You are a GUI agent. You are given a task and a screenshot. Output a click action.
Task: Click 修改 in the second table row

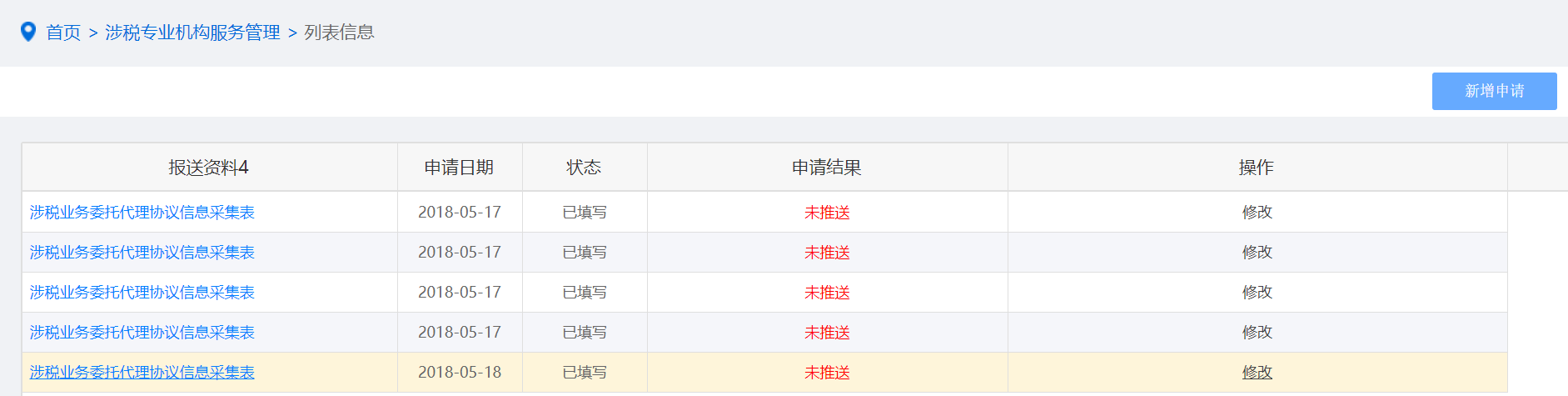tap(1257, 253)
